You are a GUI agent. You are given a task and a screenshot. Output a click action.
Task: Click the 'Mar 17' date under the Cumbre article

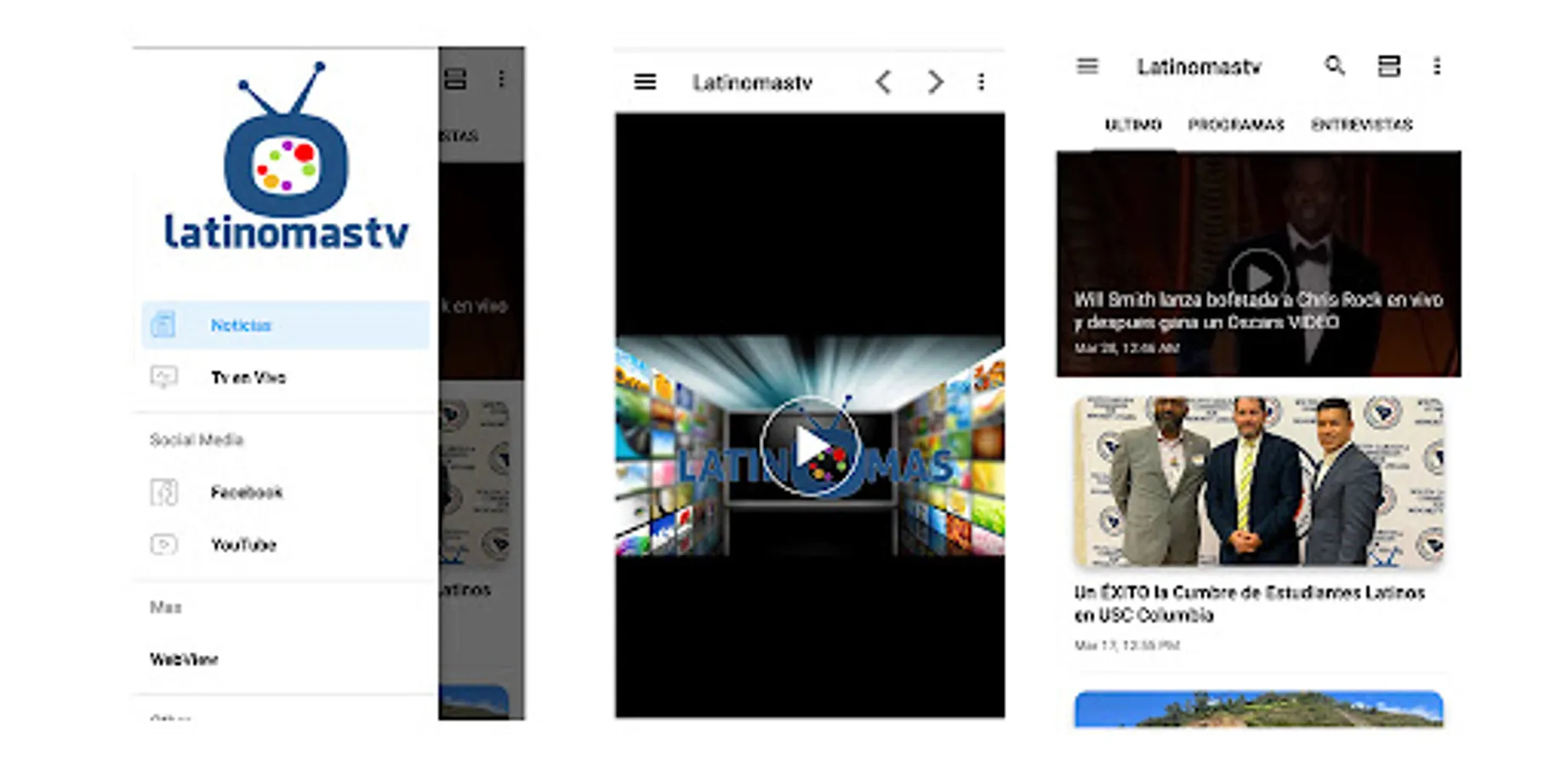1126,645
